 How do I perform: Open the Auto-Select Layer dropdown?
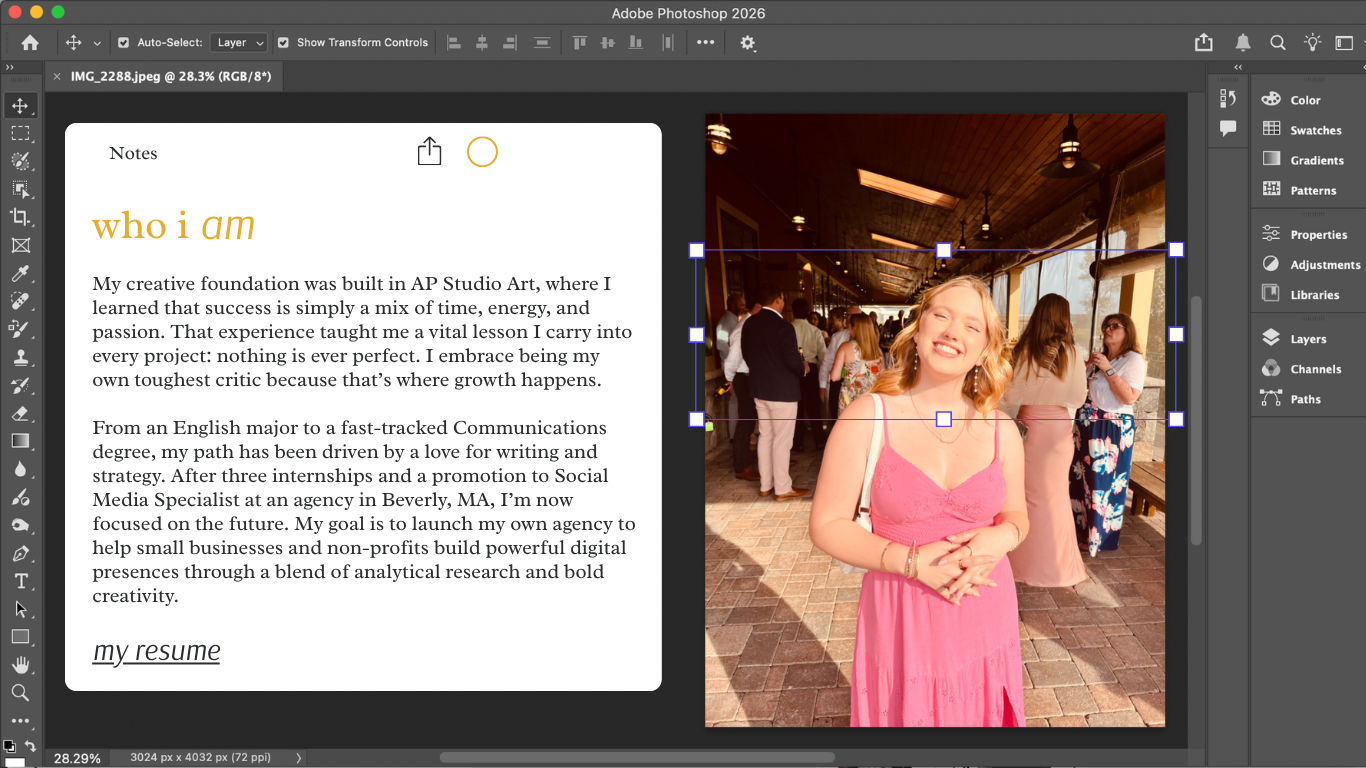(240, 43)
